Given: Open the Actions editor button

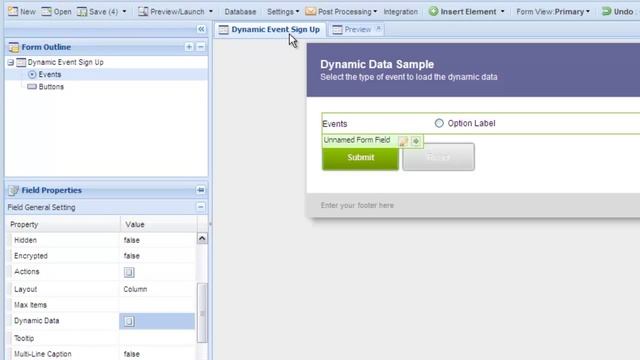Looking at the screenshot, I should tap(129, 272).
